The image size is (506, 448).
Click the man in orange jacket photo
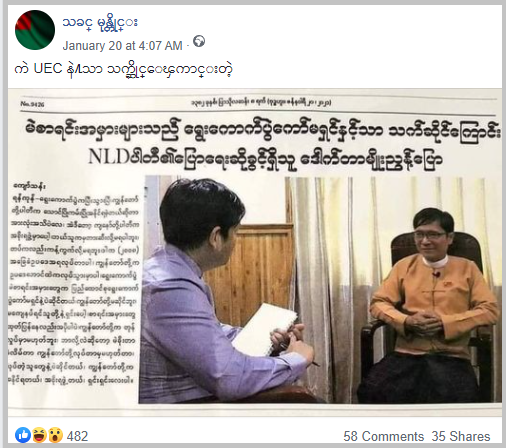pos(433,300)
